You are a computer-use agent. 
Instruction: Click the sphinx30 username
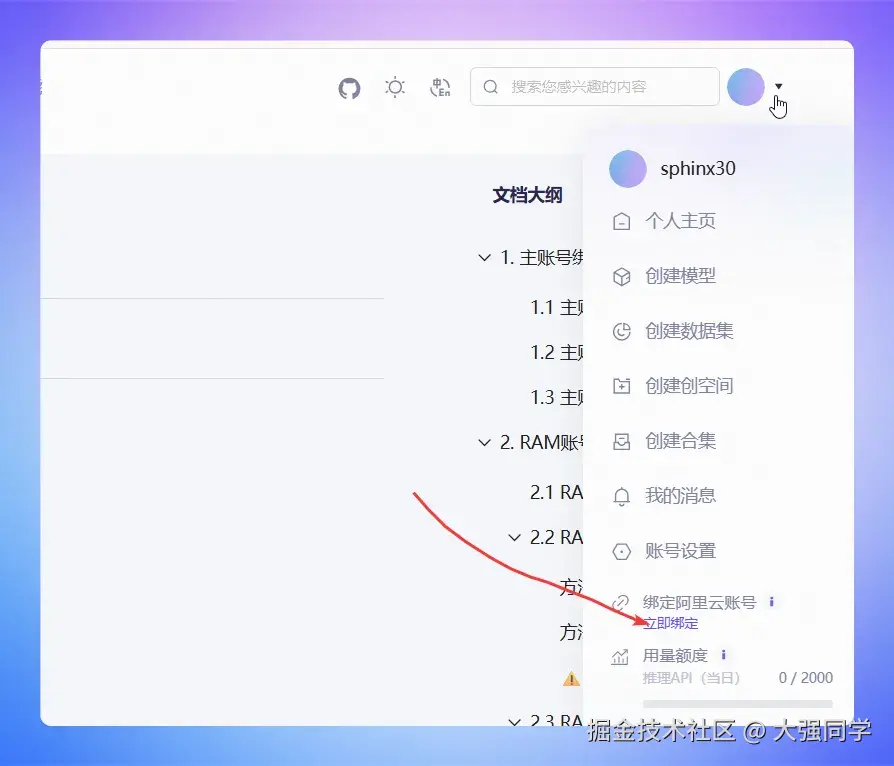(x=698, y=169)
